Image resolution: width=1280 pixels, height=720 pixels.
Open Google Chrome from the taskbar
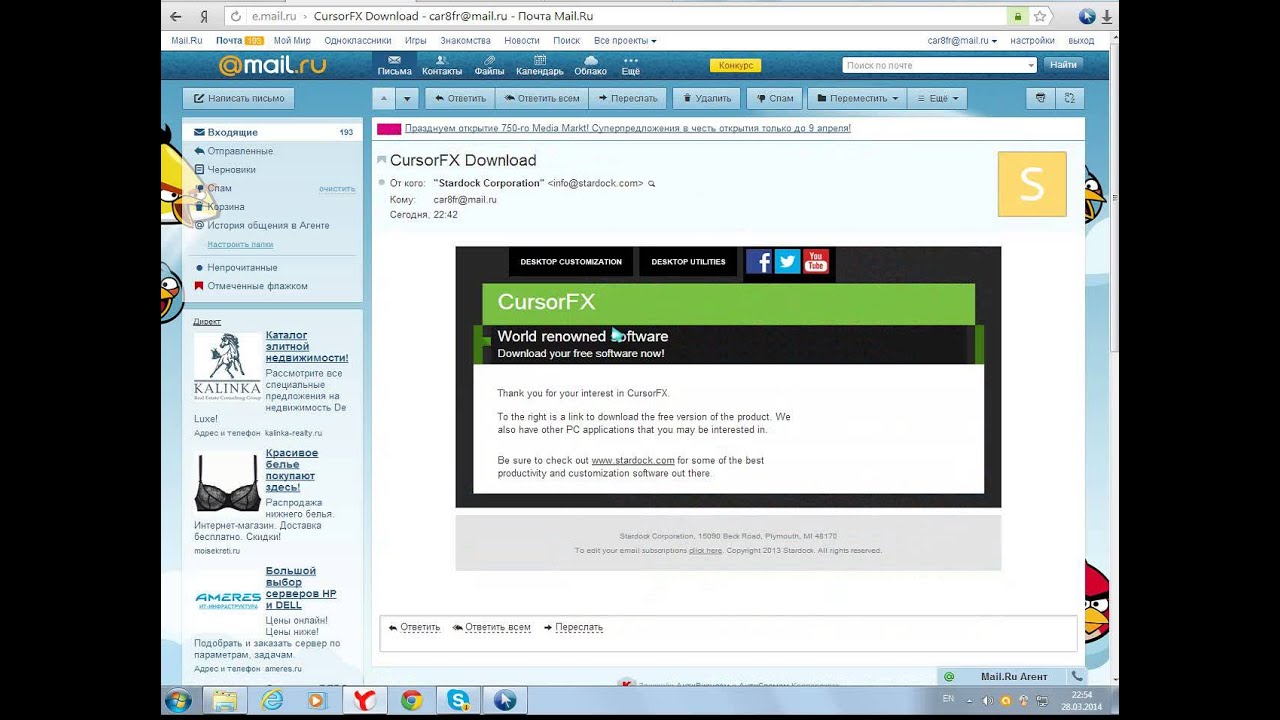pos(411,701)
